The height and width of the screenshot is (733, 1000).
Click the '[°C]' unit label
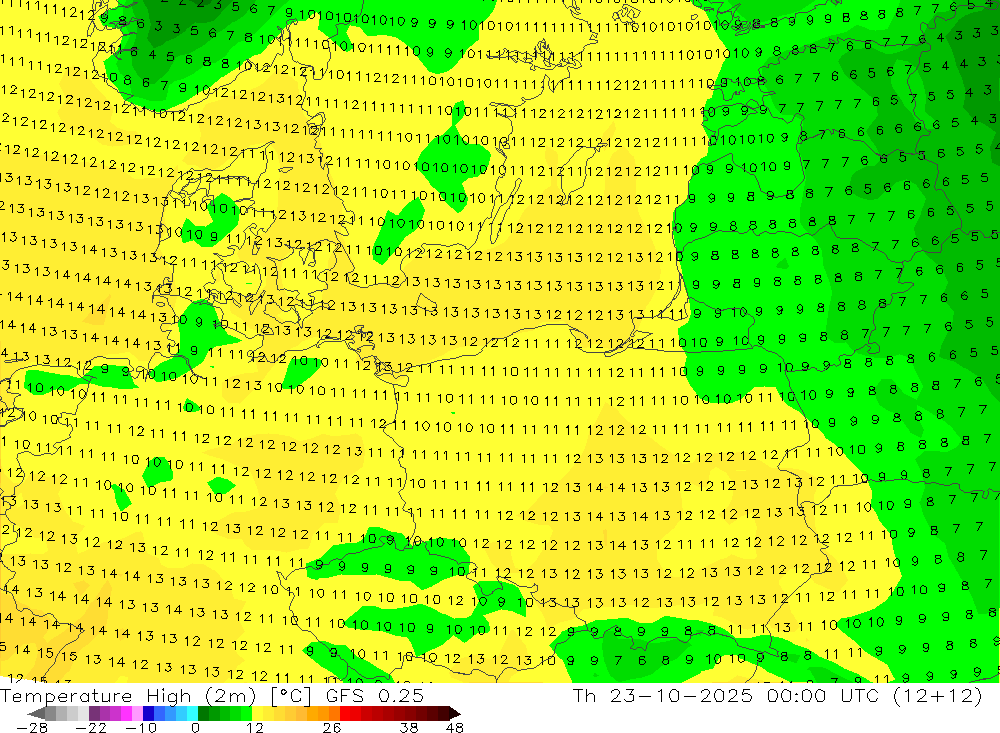[291, 696]
